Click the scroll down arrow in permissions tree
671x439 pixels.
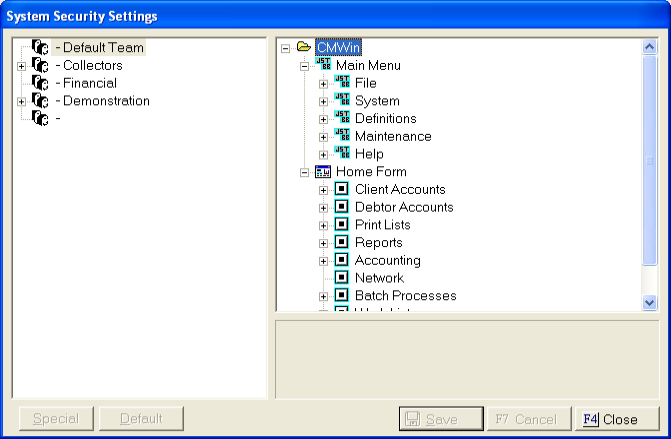point(650,301)
